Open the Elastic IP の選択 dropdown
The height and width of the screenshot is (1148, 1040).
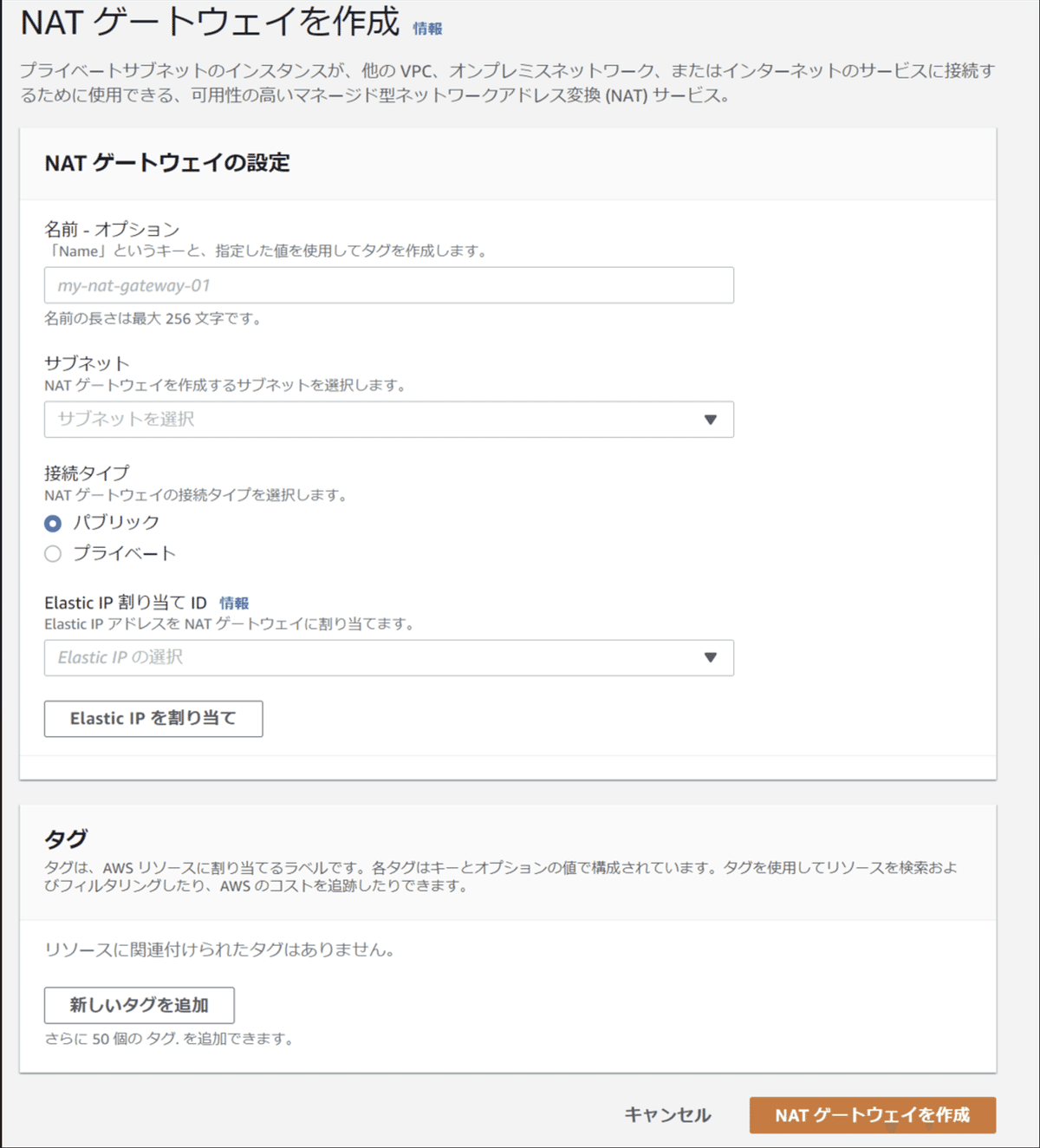pos(389,658)
